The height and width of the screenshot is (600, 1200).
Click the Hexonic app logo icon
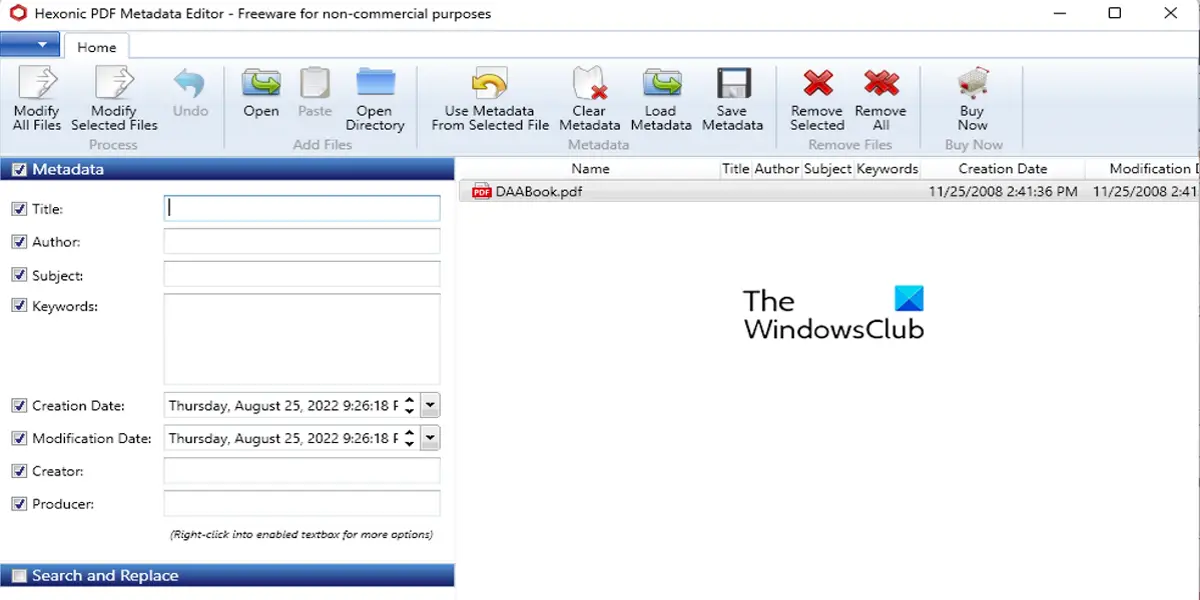click(x=17, y=14)
